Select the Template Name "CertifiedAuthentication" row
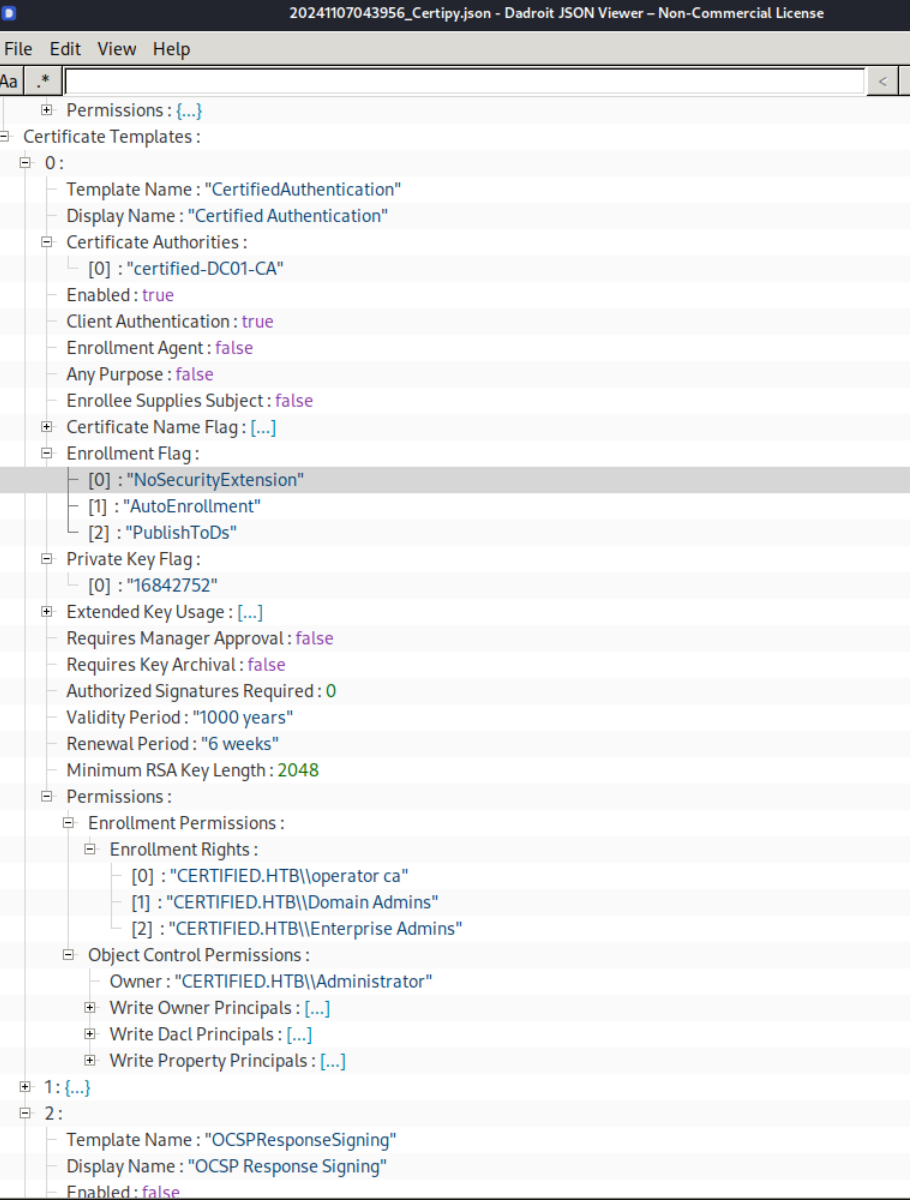 point(455,189)
